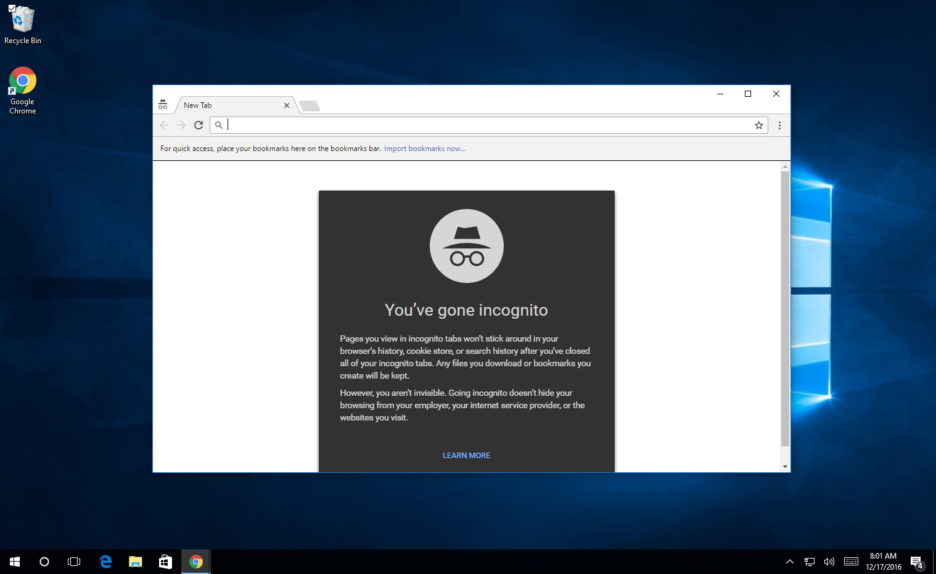Click the paragraph starting "However, you aren't invisible"
The height and width of the screenshot is (574, 936).
(x=463, y=405)
